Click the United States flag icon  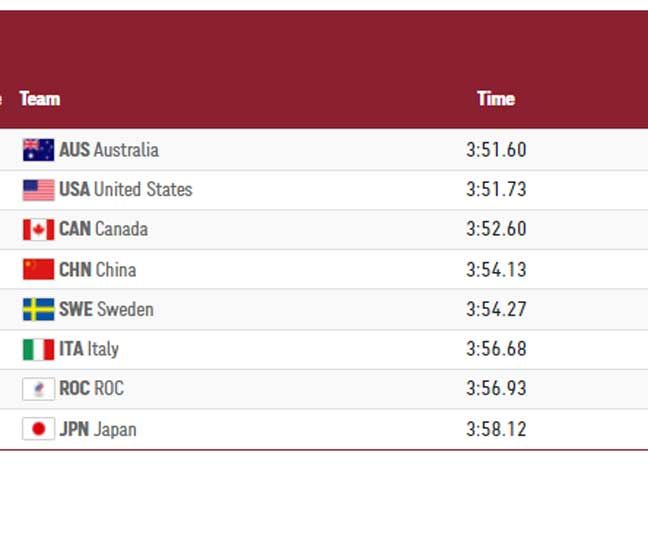tap(38, 190)
